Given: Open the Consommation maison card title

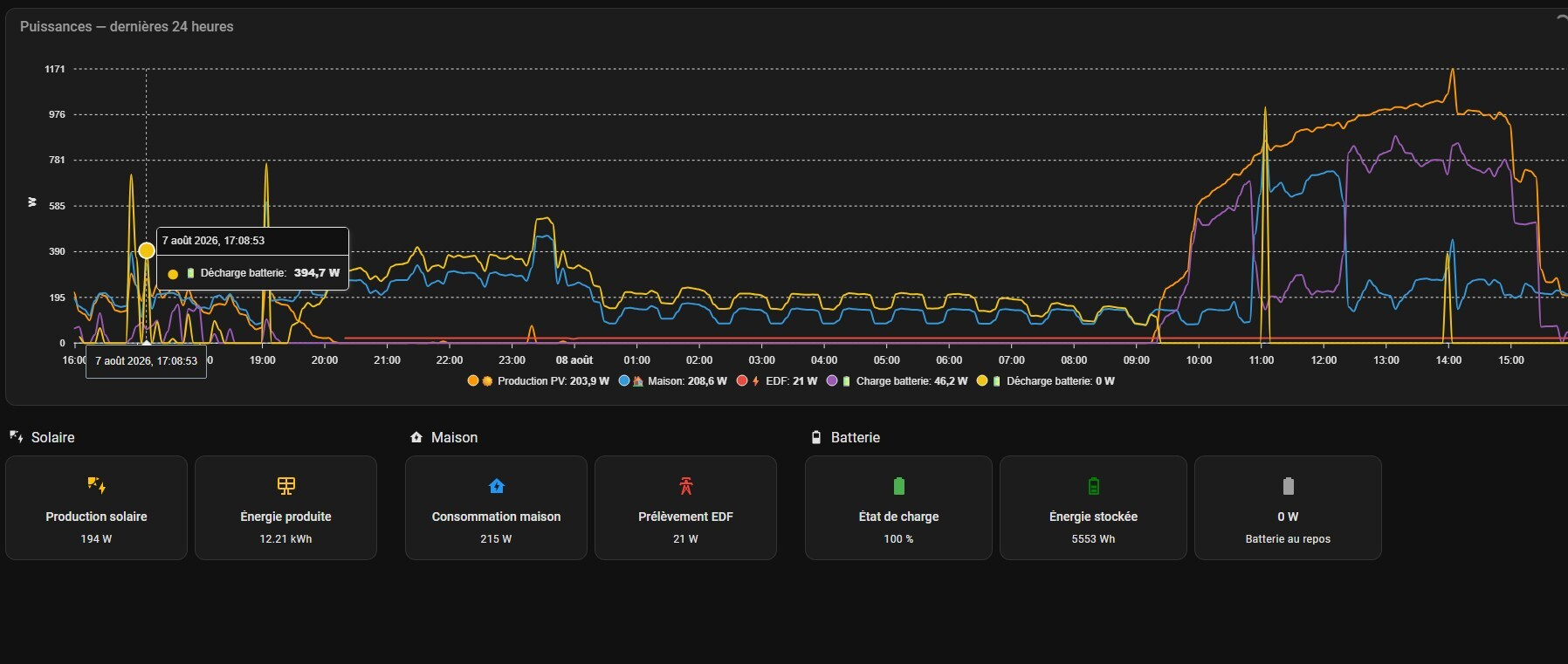Looking at the screenshot, I should (x=496, y=517).
